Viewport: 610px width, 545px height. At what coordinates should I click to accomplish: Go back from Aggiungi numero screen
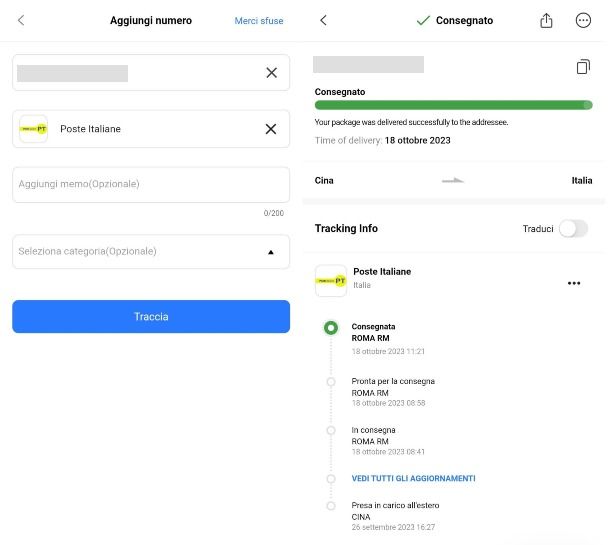pyautogui.click(x=21, y=20)
